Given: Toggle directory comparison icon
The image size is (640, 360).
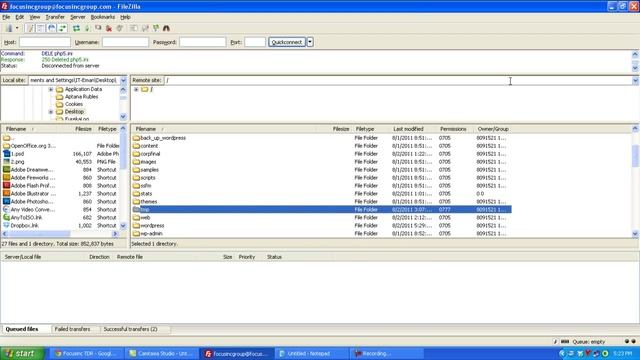Looking at the screenshot, I should 145,28.
